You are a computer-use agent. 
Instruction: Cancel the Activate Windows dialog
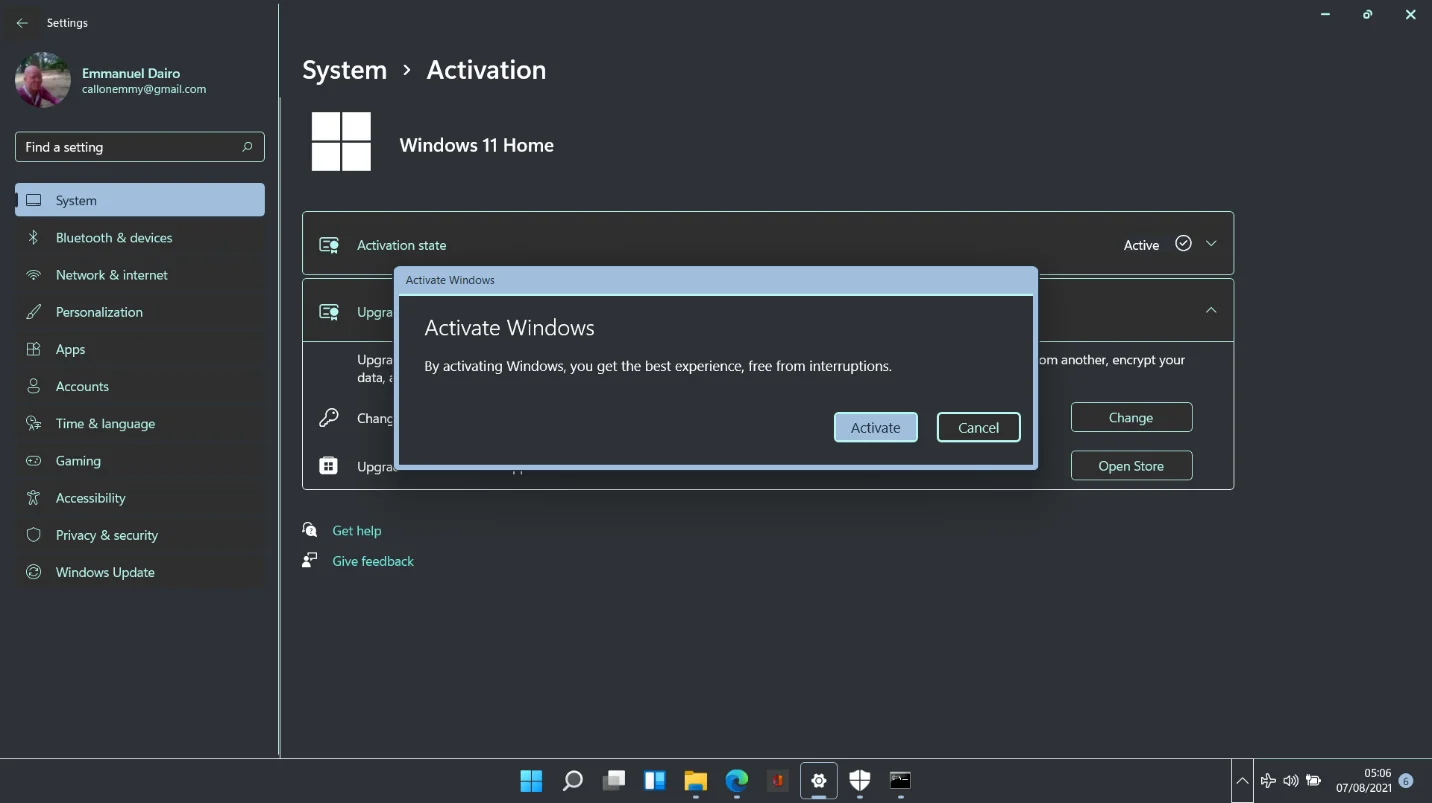[x=978, y=427]
